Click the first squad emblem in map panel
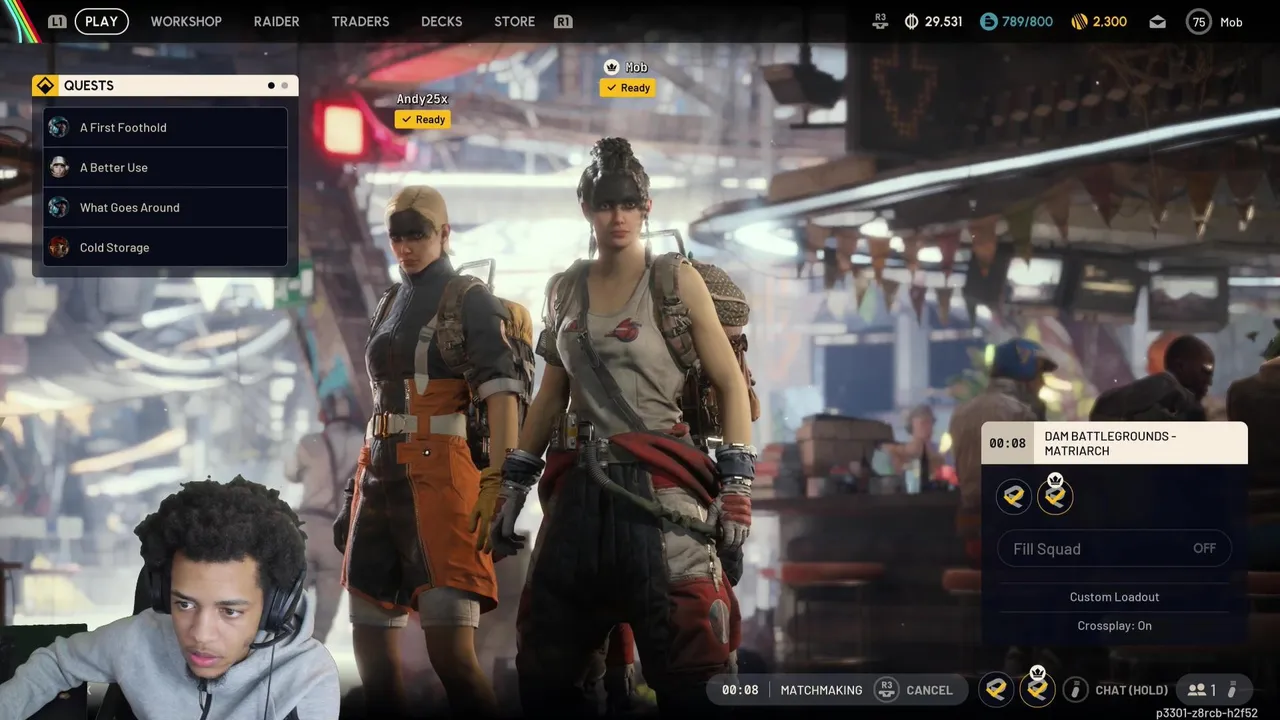Screen dimensions: 1280x720 tap(1014, 496)
